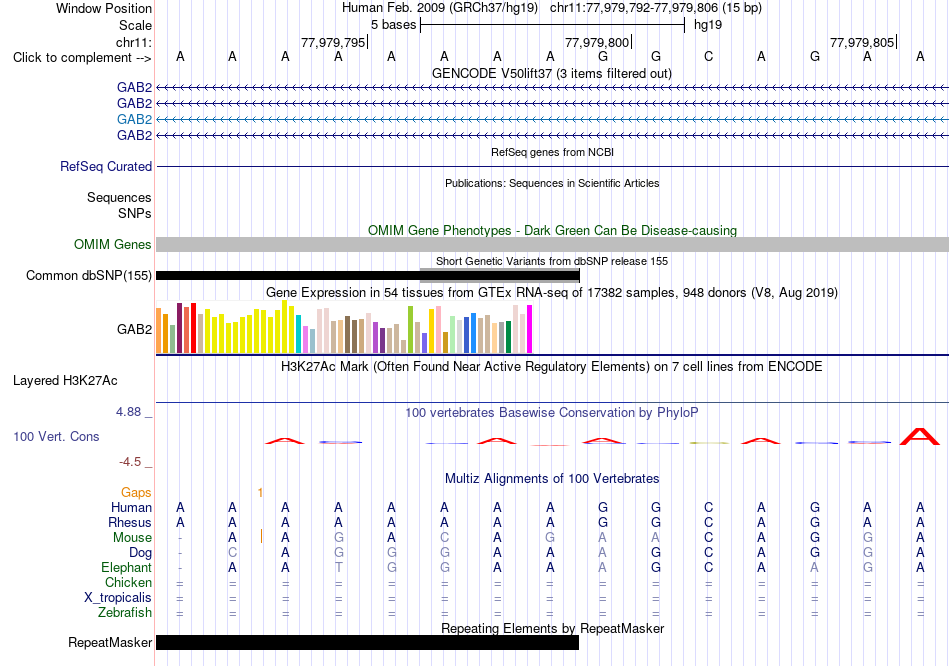Click the T base in Elephant row

(x=338, y=568)
